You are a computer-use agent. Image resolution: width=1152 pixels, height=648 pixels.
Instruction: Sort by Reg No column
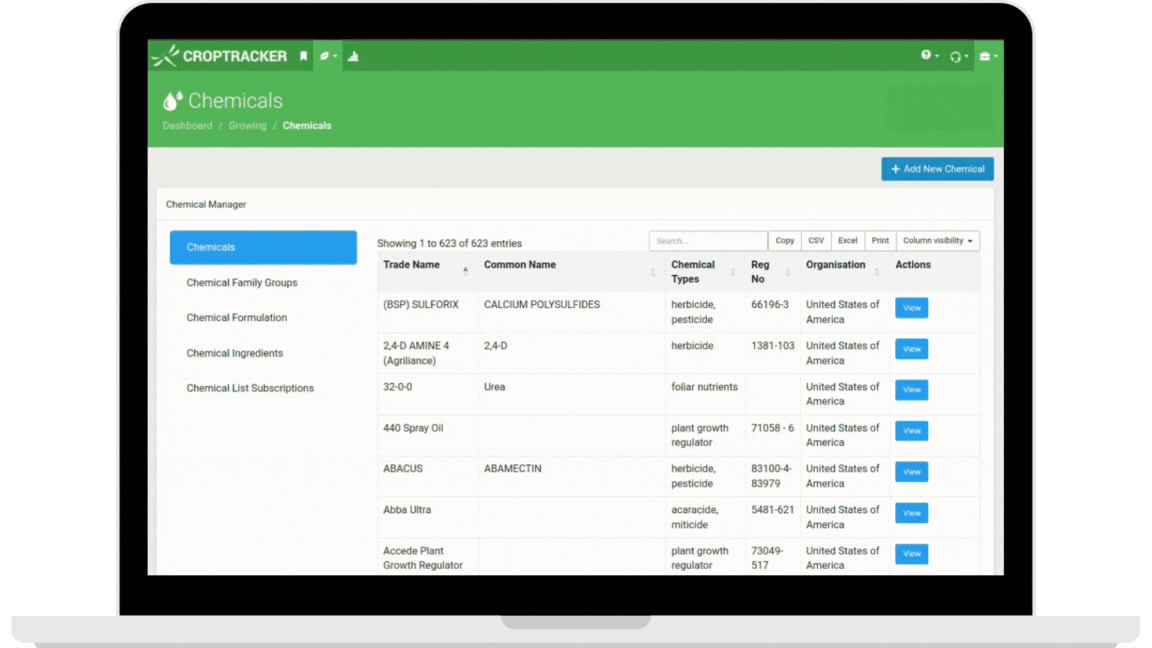772,272
